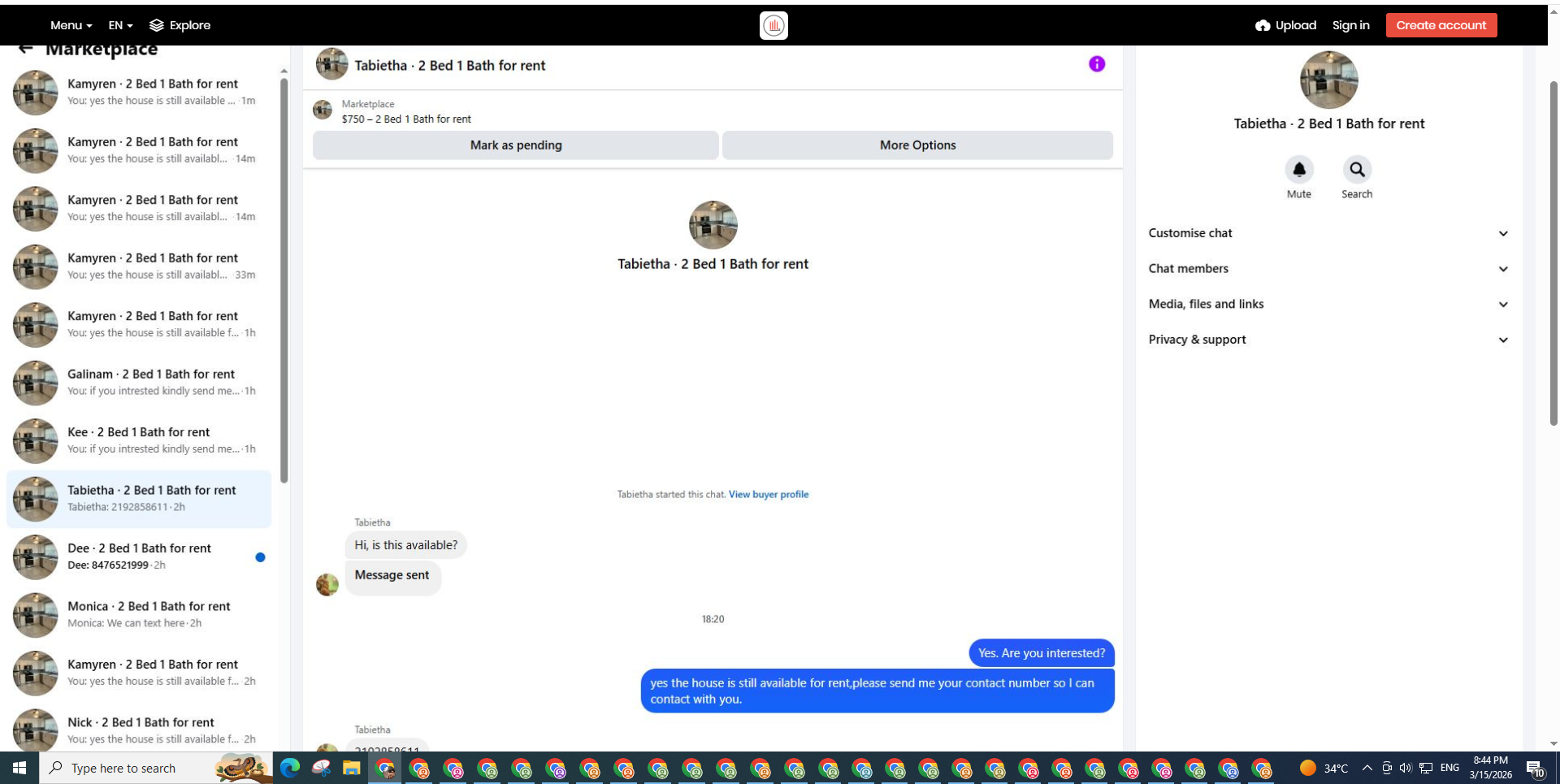Open the purple conversation info icon
Image resolution: width=1560 pixels, height=784 pixels.
(x=1097, y=64)
